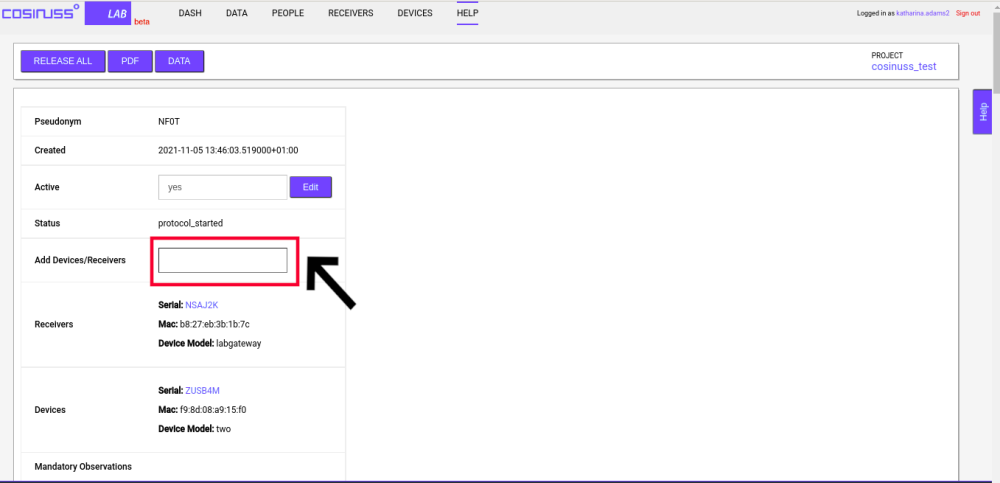The image size is (1000, 483).
Task: Switch to the DEVICES page
Action: [x=415, y=13]
